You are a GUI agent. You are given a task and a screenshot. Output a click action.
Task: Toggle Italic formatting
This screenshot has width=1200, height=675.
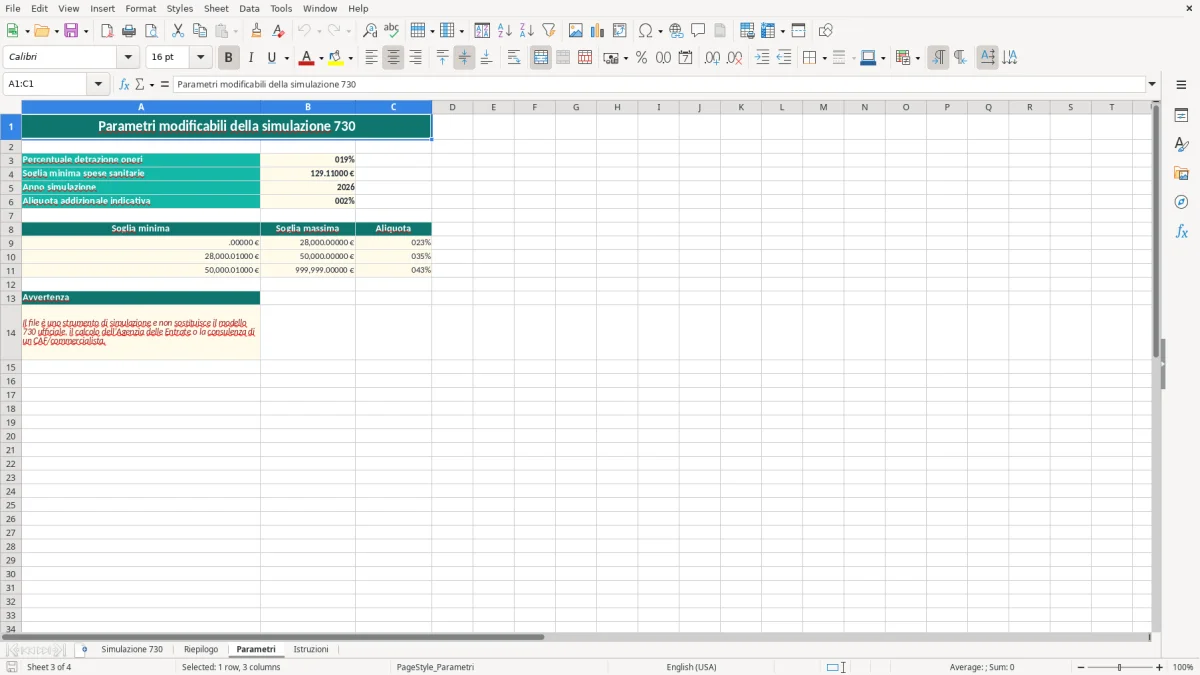pyautogui.click(x=250, y=58)
